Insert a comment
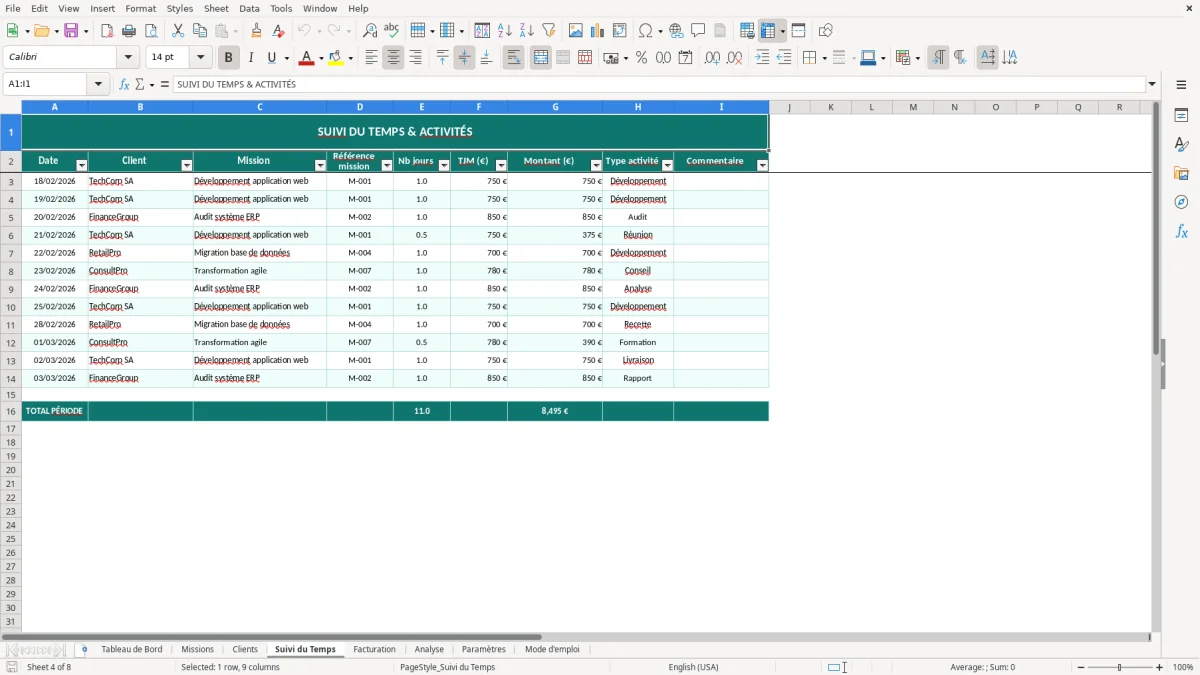This screenshot has width=1200, height=675. point(698,31)
